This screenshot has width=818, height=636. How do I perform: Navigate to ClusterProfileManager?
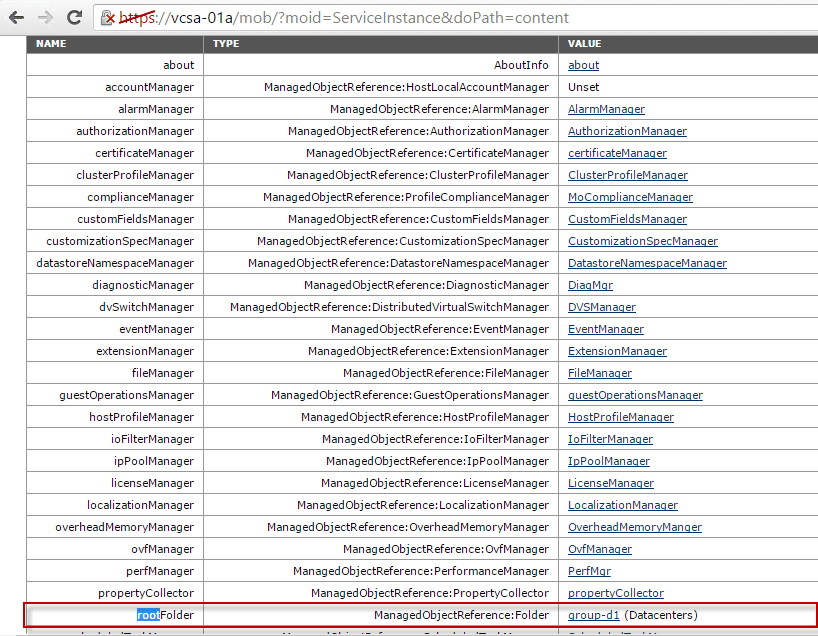pos(627,175)
